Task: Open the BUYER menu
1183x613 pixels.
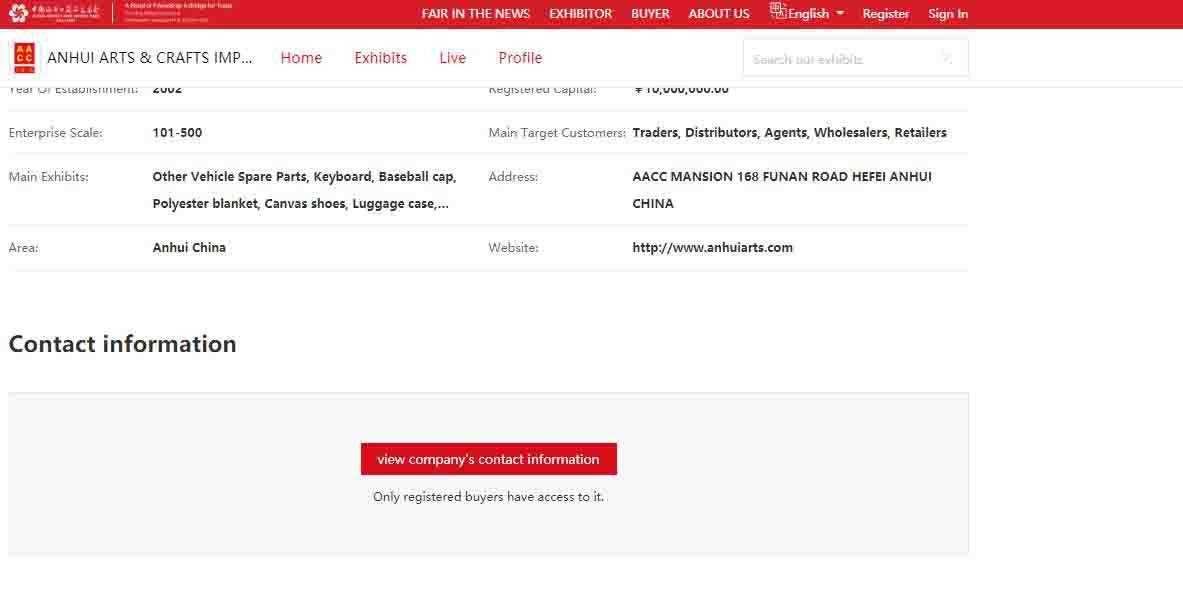Action: coord(650,14)
